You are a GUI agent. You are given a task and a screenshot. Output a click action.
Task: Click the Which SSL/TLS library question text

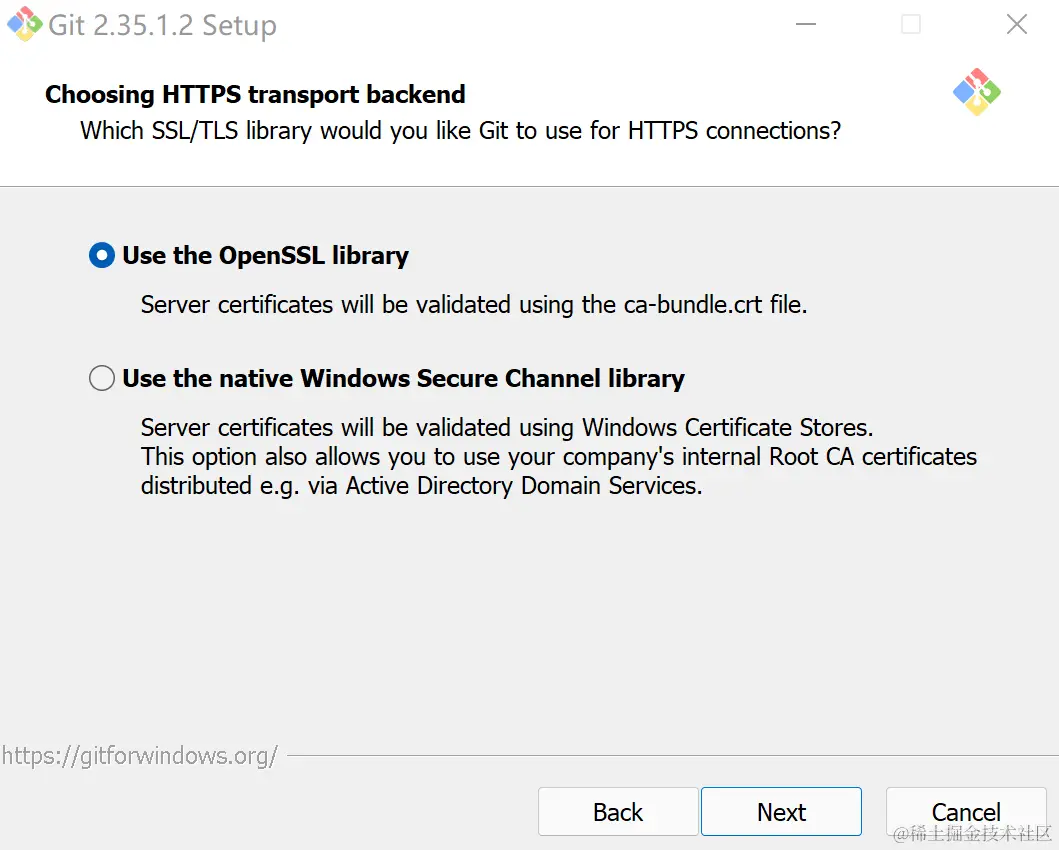click(460, 131)
